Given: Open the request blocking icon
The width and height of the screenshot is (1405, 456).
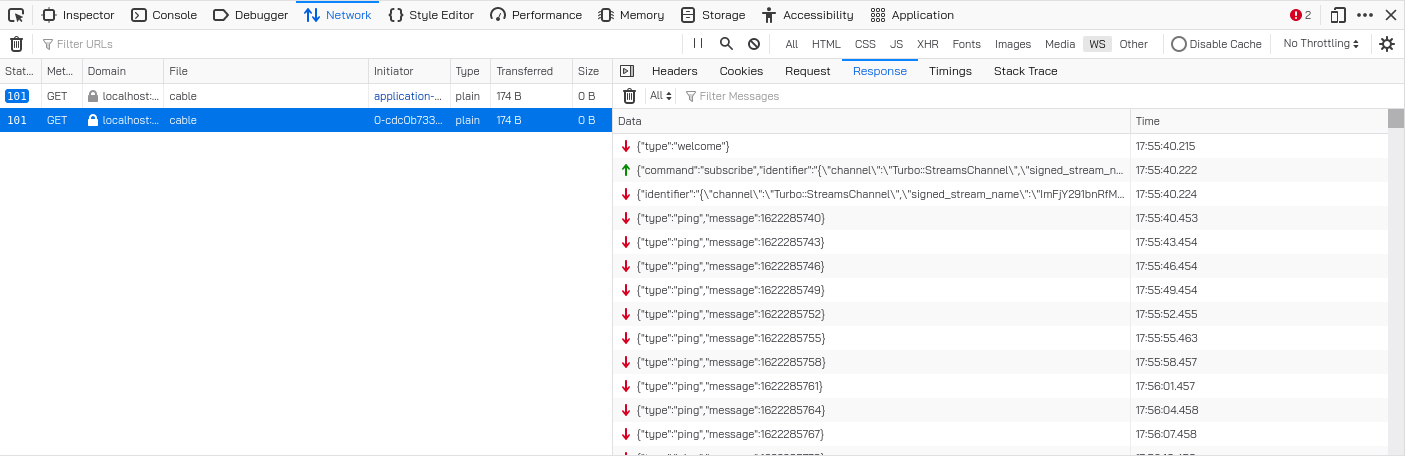Looking at the screenshot, I should 754,44.
